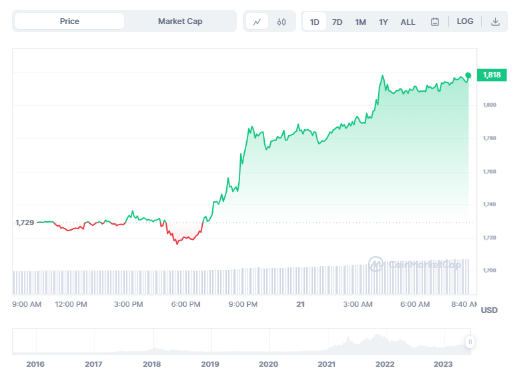The height and width of the screenshot is (379, 514).
Task: Click the 12:00 PM time axis label
Action: click(71, 304)
